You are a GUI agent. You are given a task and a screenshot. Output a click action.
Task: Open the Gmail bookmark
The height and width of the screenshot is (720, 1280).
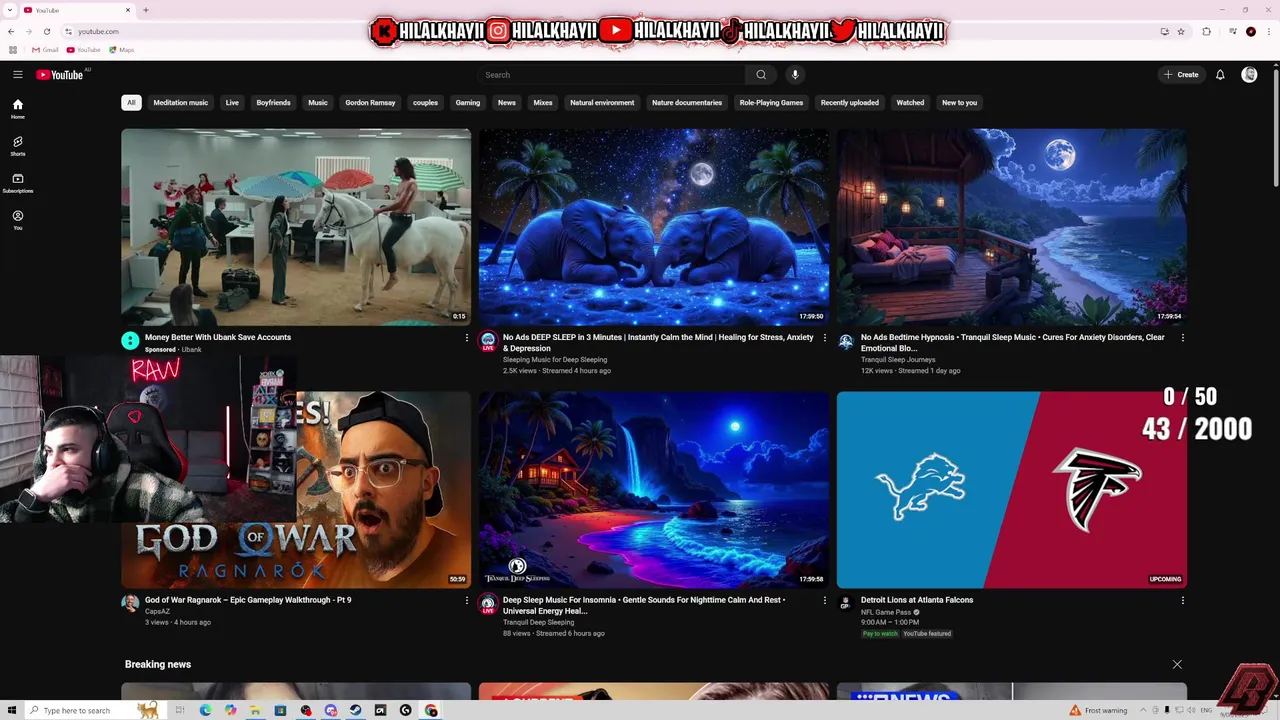click(x=45, y=50)
